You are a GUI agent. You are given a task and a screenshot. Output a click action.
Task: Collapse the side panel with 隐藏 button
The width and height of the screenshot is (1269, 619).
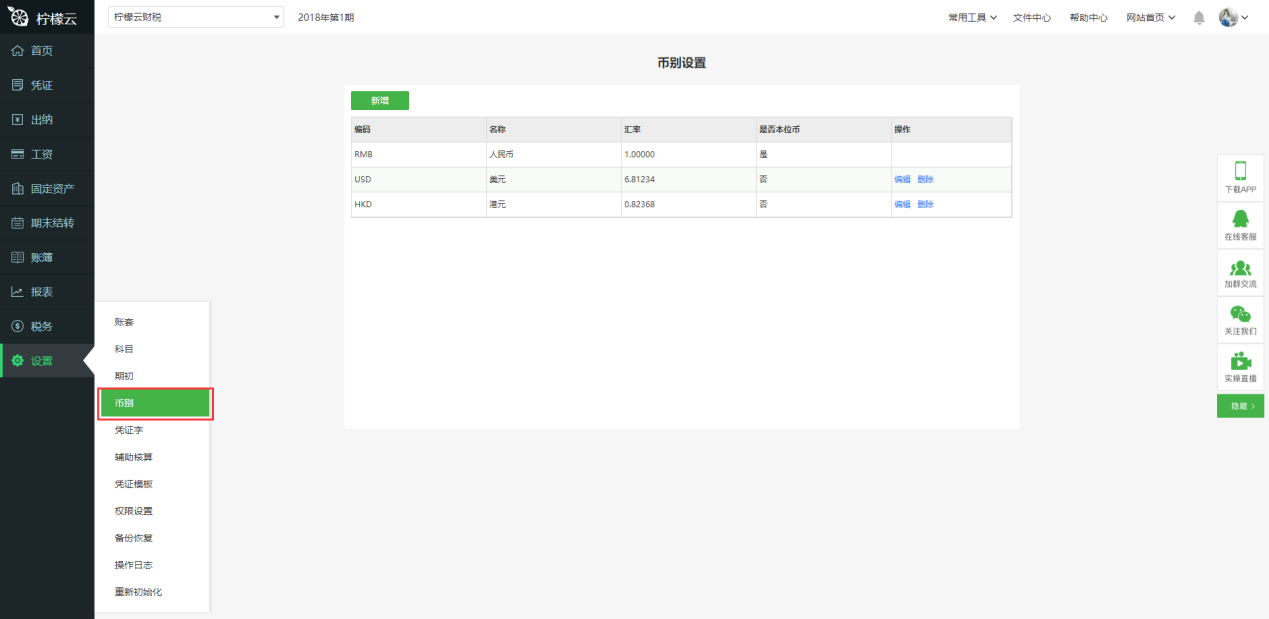(1240, 406)
